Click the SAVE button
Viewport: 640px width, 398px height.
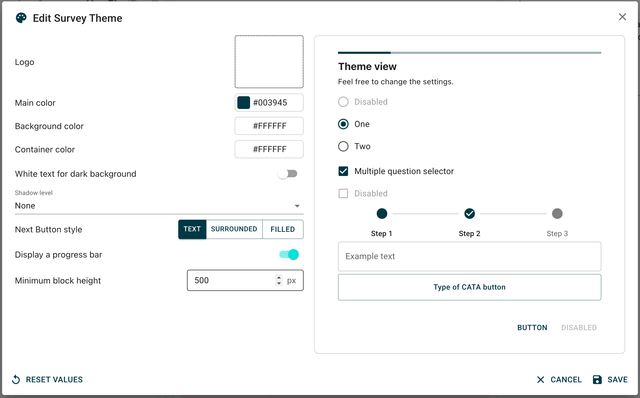point(610,380)
